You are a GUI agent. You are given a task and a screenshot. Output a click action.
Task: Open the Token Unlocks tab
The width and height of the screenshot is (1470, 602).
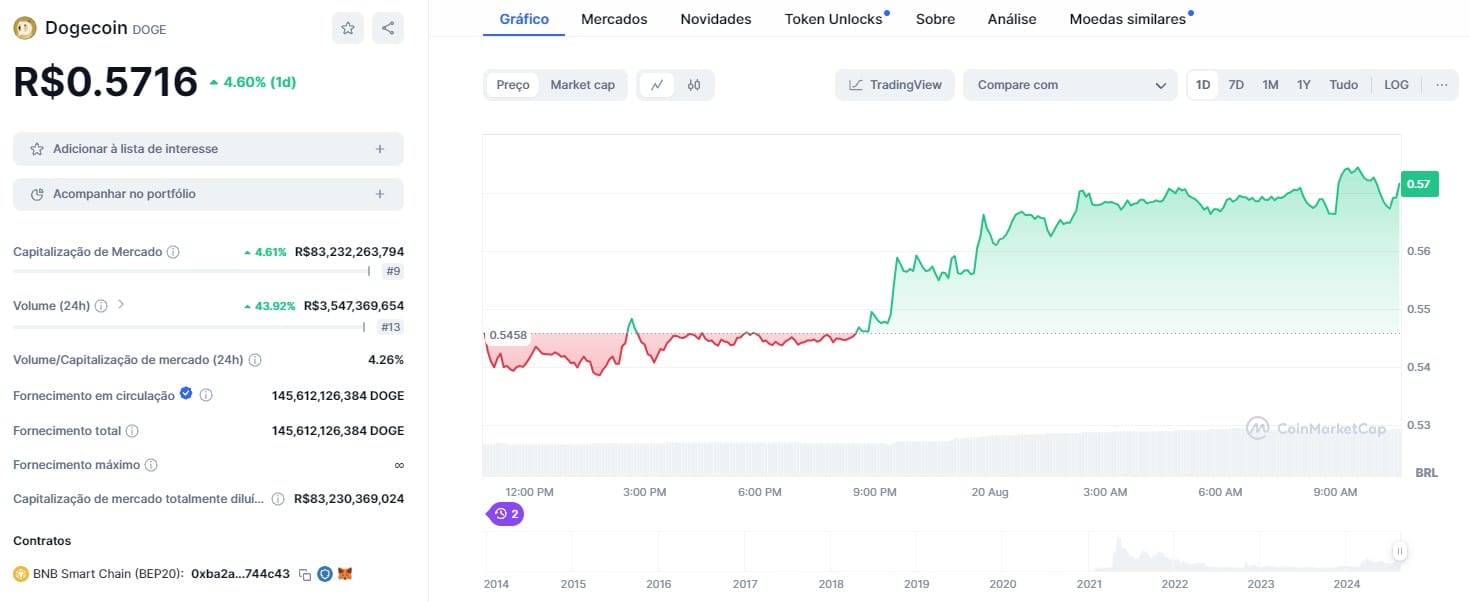coord(836,19)
